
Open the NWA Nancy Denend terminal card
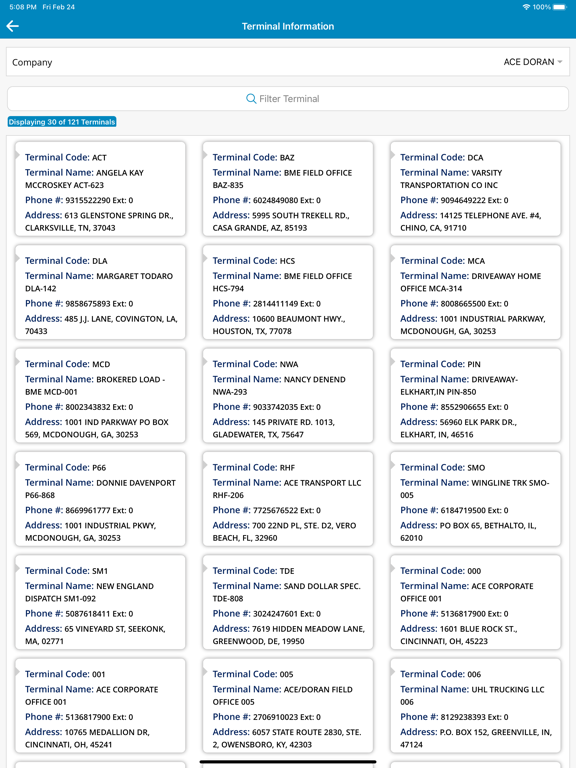(288, 396)
